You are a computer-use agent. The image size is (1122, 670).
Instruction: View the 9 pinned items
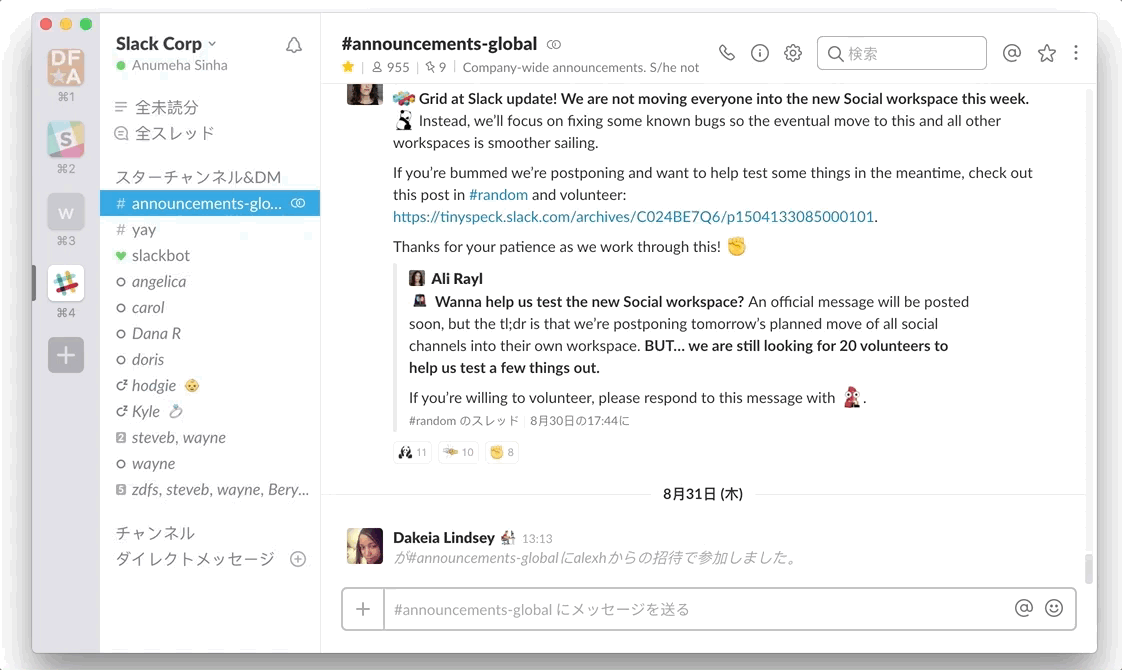(x=435, y=67)
